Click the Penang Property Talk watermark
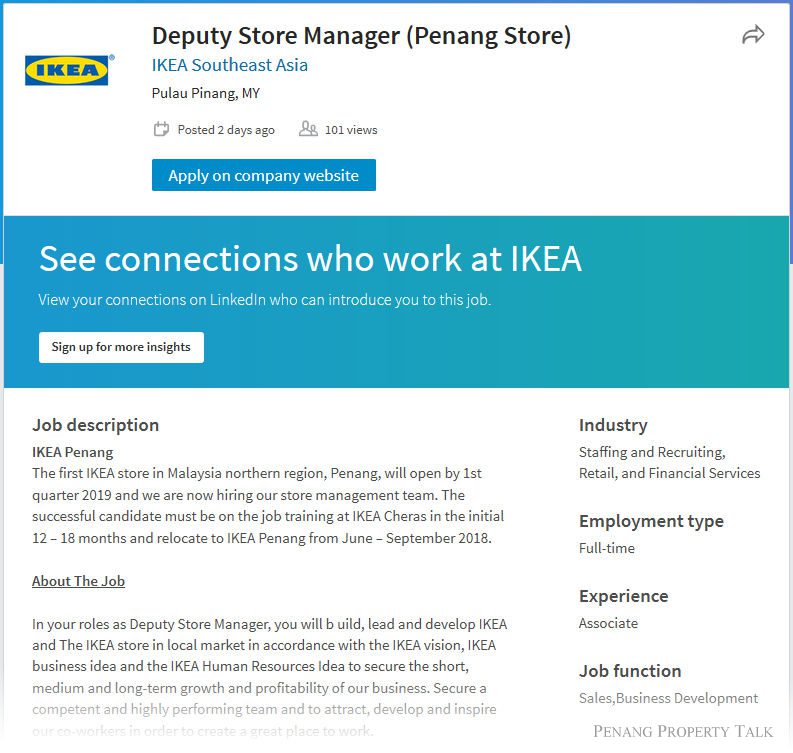Viewport: 793px width, 753px height. tap(683, 731)
